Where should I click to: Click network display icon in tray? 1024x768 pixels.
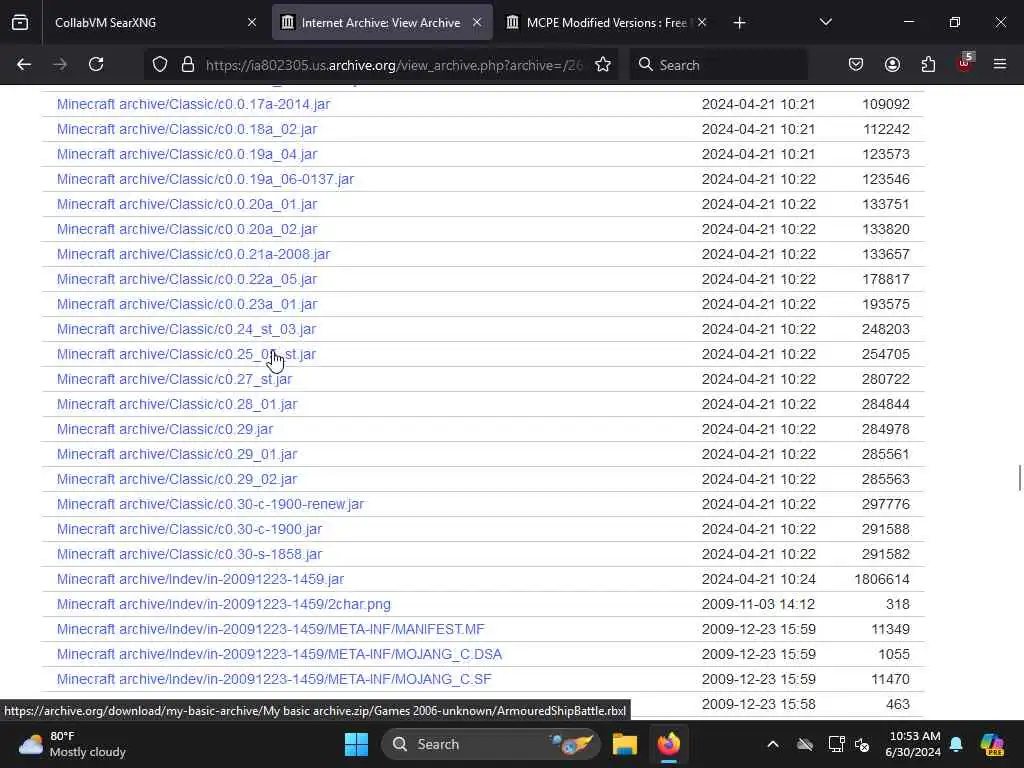click(836, 744)
